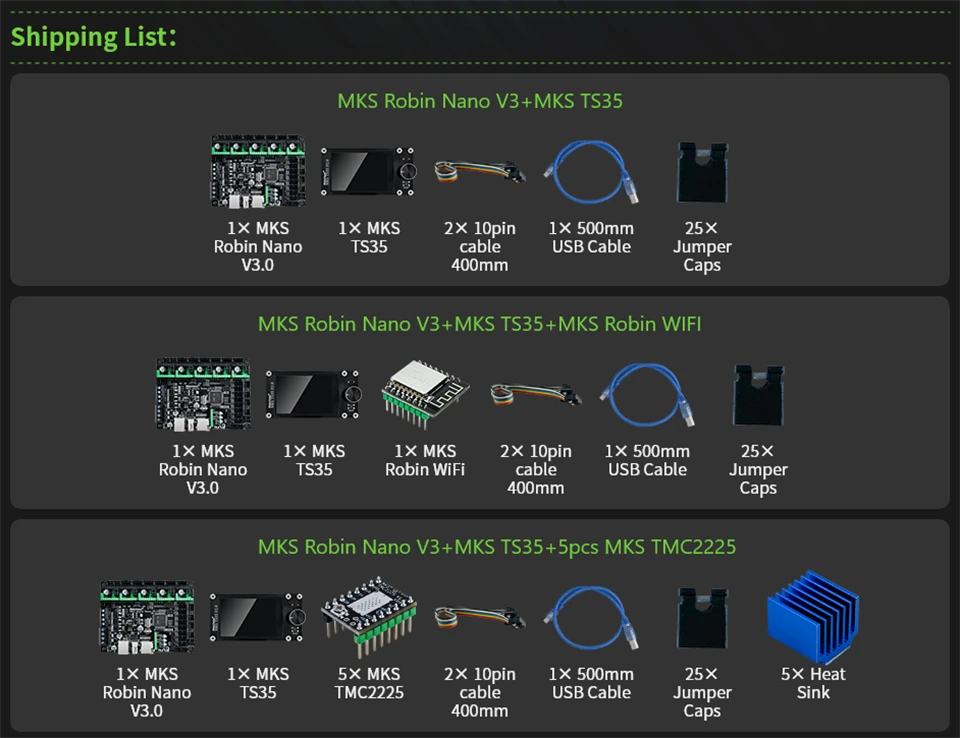Click the TS35 screen image in first kit
The image size is (960, 738).
click(369, 171)
